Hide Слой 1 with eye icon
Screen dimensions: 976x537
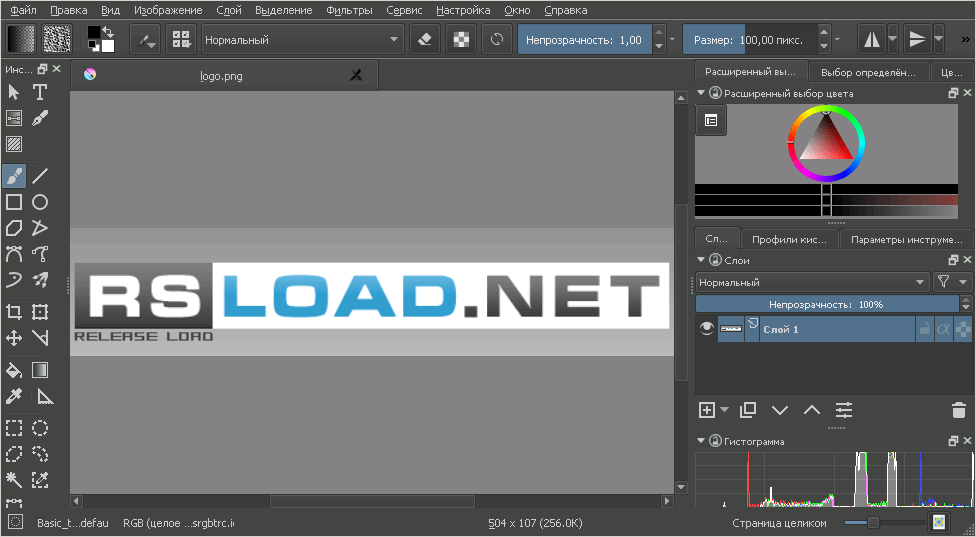click(x=706, y=329)
